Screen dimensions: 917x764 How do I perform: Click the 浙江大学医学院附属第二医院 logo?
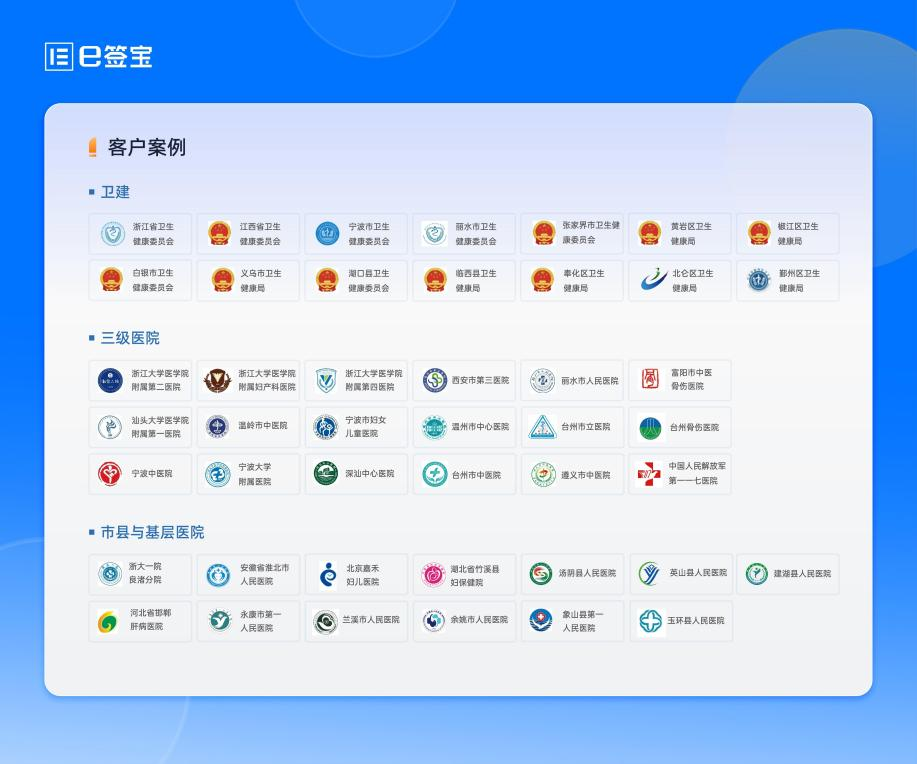(x=110, y=380)
